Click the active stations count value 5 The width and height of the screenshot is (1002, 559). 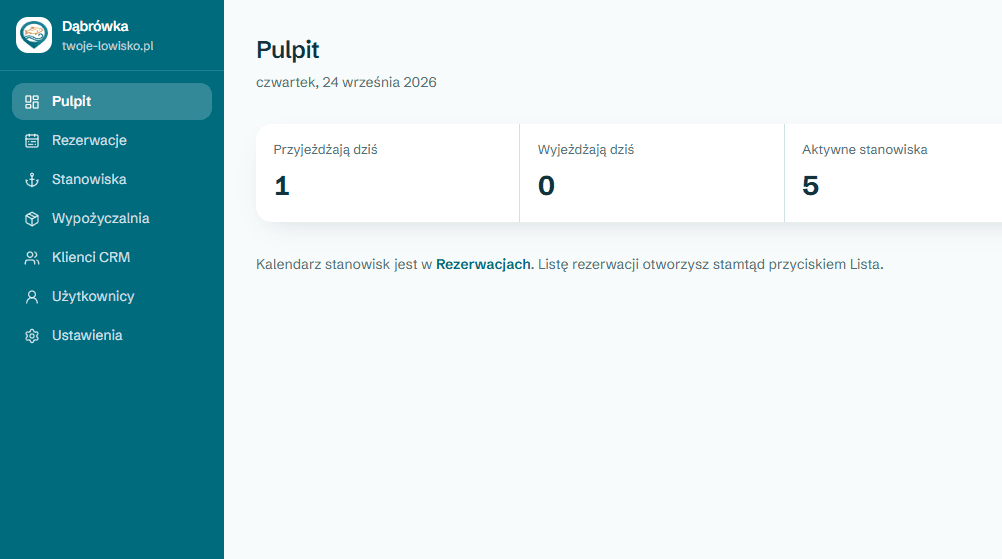tap(810, 186)
